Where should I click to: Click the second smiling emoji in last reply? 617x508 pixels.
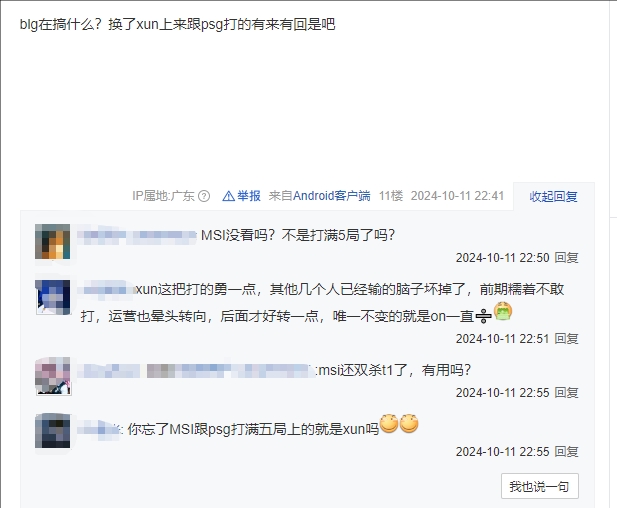pyautogui.click(x=409, y=423)
